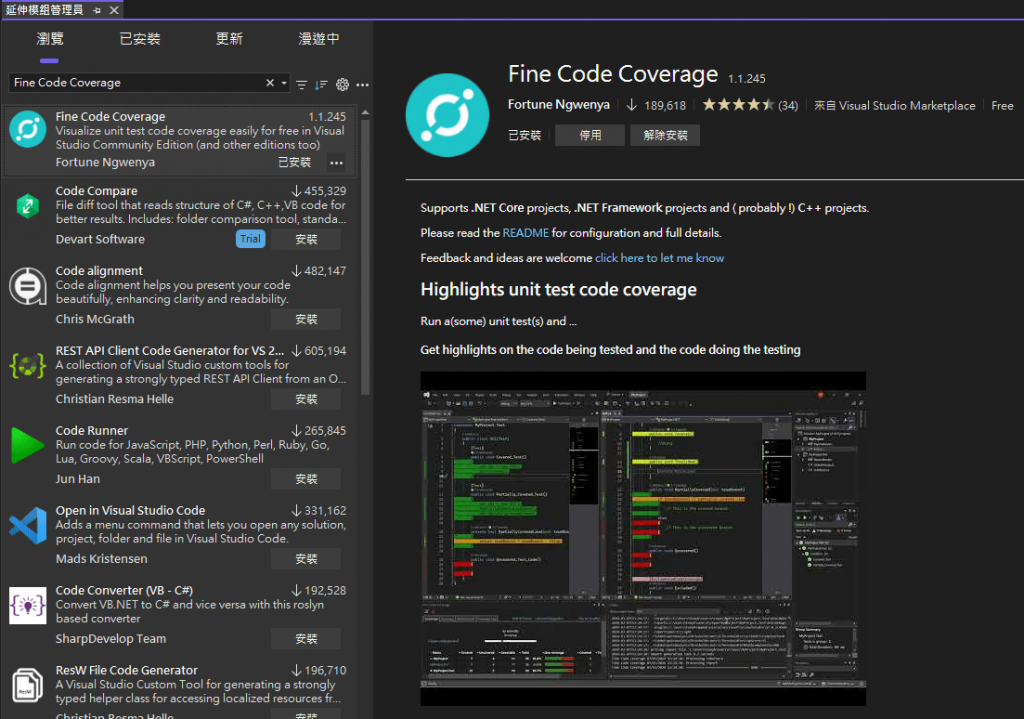Open 'click here to let me know' link
Viewport: 1024px width, 719px height.
click(659, 258)
